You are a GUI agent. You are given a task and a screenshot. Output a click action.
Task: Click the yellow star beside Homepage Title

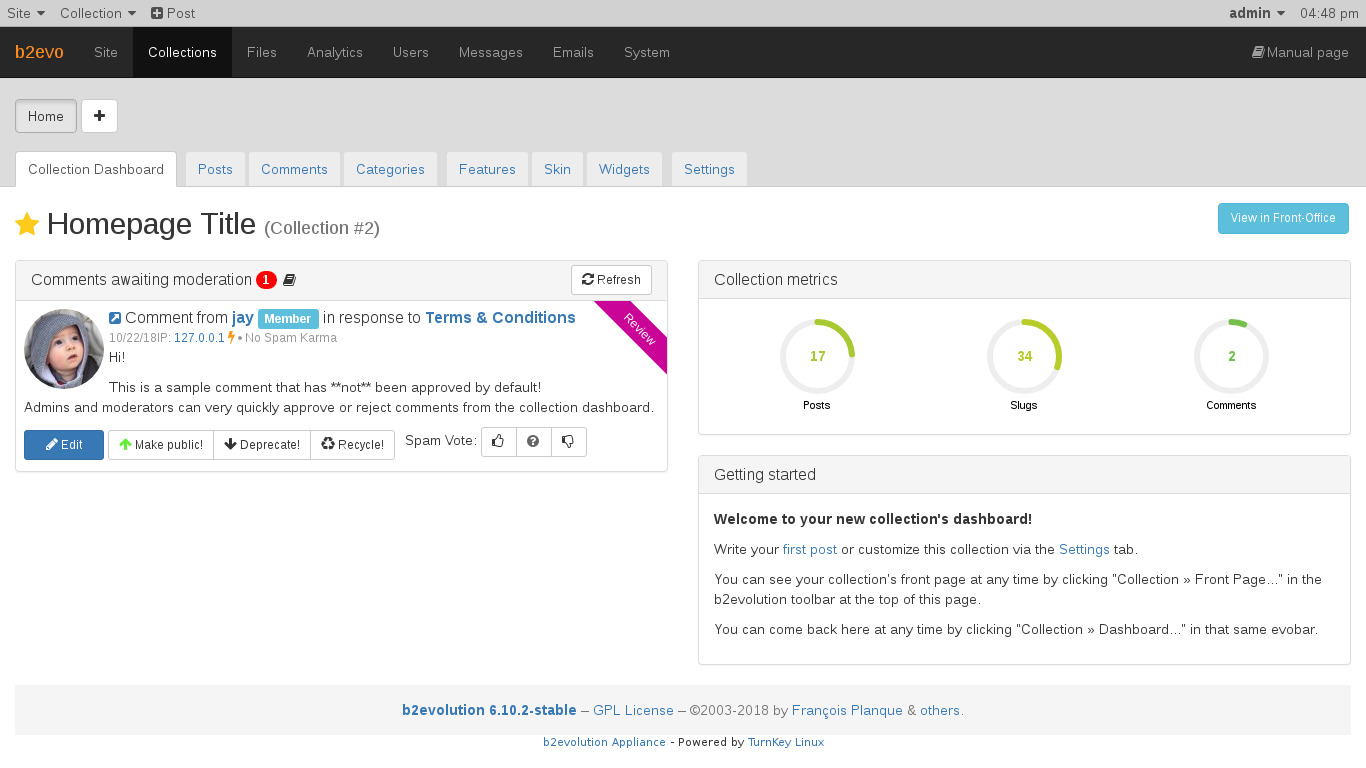pyautogui.click(x=27, y=225)
